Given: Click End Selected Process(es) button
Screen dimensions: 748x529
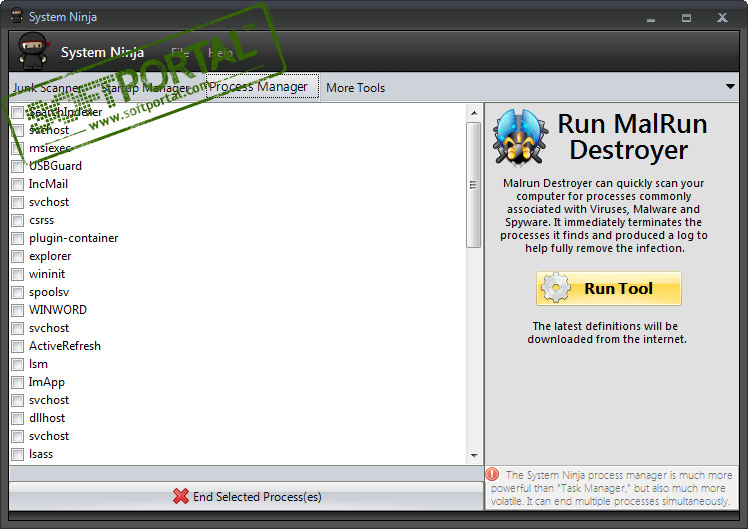Looking at the screenshot, I should 246,497.
